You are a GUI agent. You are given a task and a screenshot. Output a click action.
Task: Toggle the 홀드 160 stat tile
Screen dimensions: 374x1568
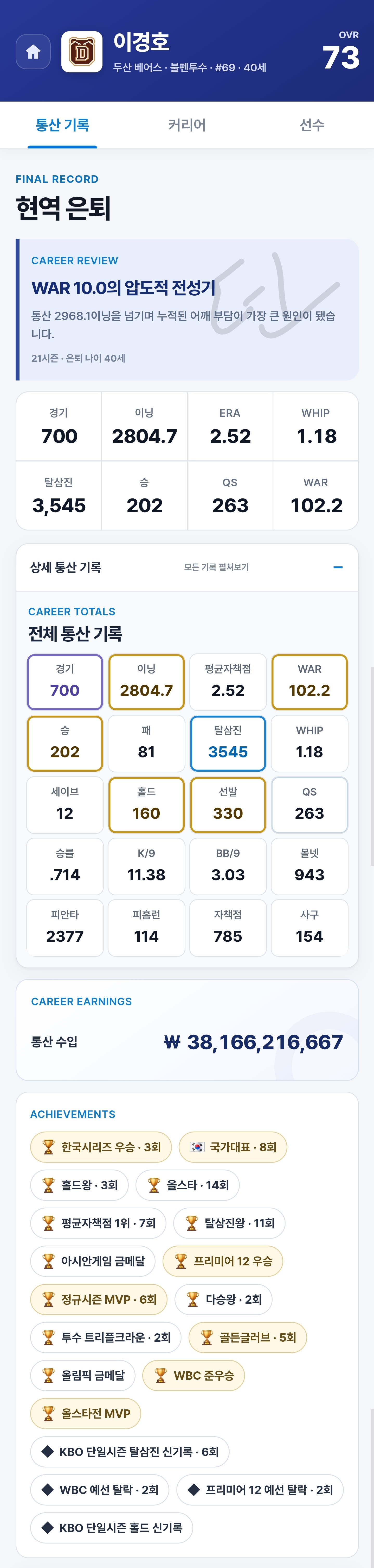(147, 805)
